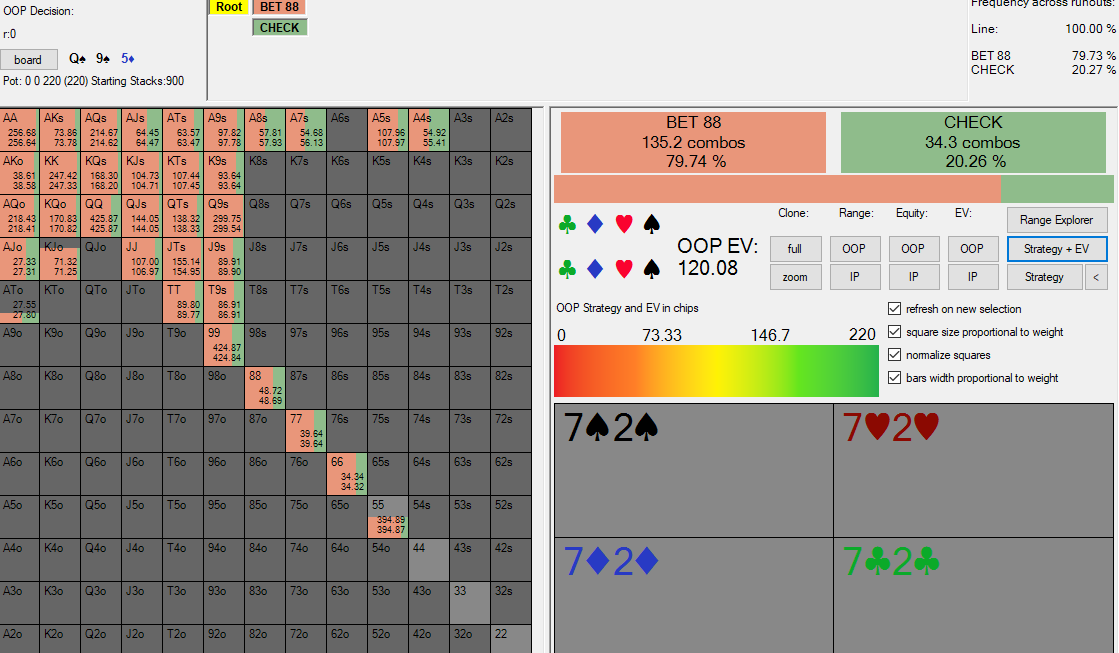
Task: Toggle 'square size proportional to weight' checkbox
Action: coord(894,332)
